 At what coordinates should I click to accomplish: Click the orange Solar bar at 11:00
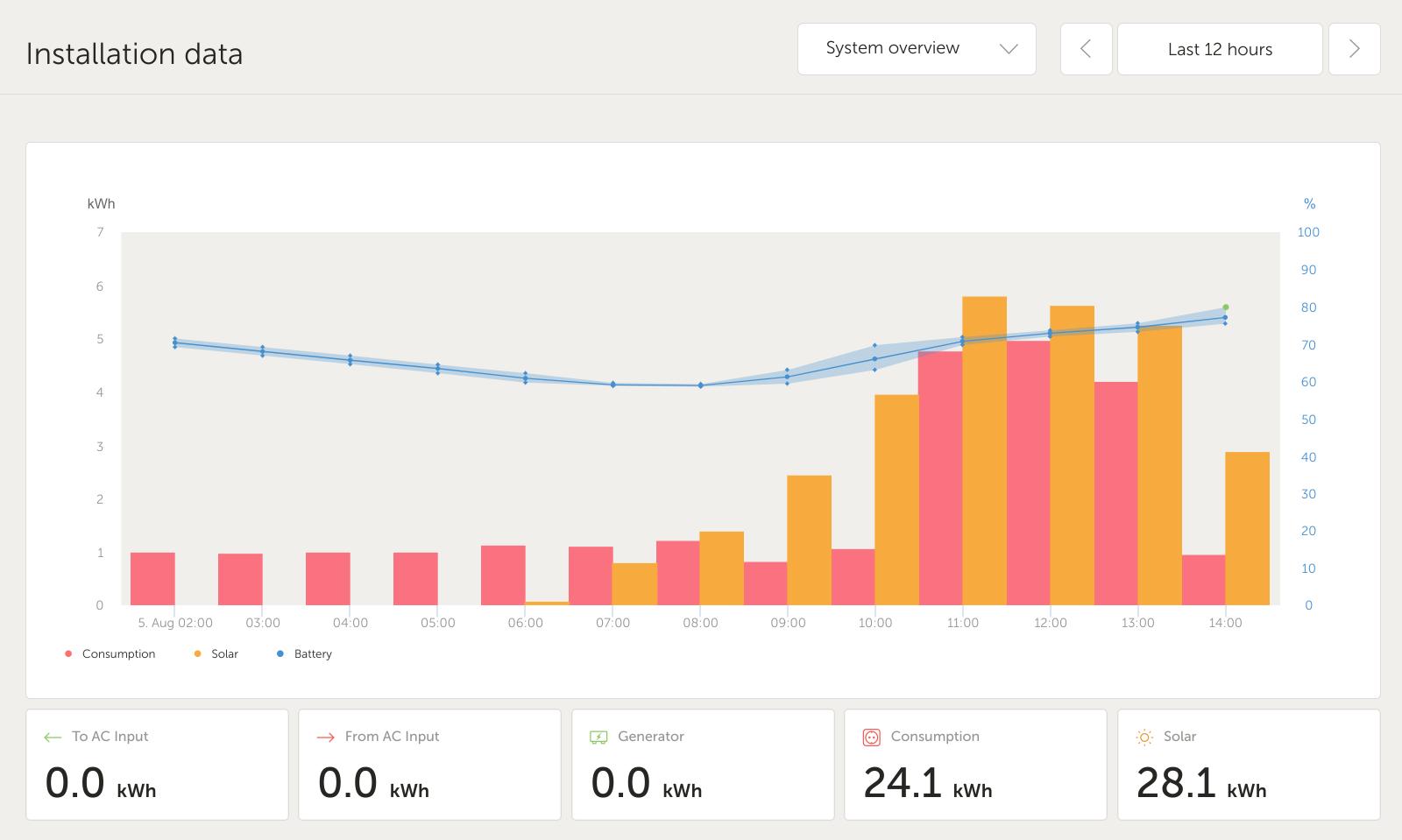pos(984,451)
